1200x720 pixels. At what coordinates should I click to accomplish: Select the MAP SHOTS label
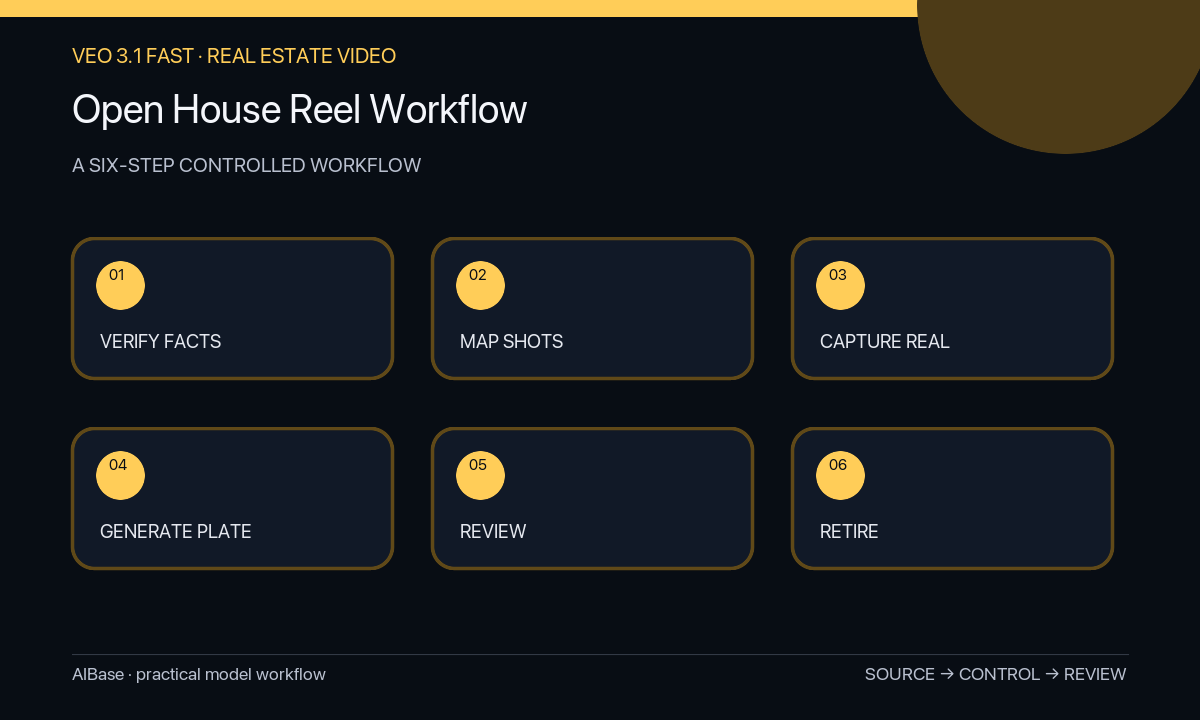coord(511,341)
